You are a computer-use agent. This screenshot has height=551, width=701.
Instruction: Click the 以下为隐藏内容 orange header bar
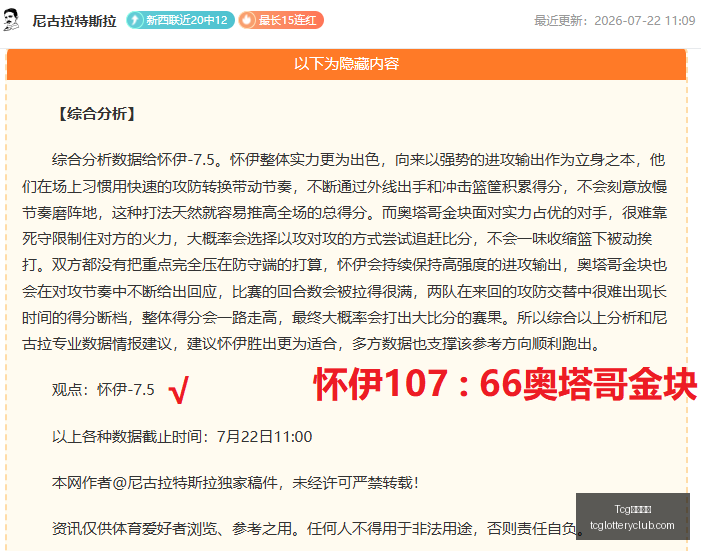346,64
